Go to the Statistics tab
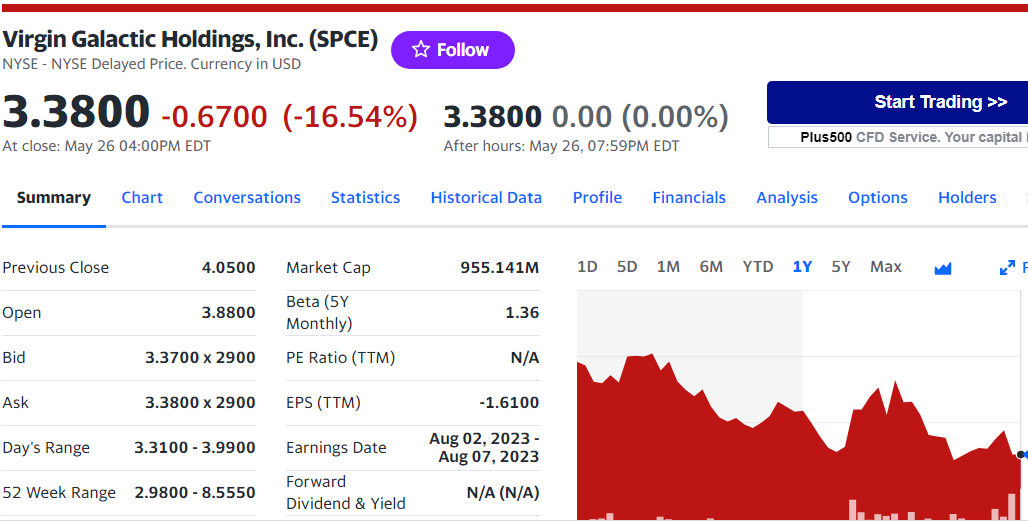The image size is (1028, 521). tap(365, 198)
